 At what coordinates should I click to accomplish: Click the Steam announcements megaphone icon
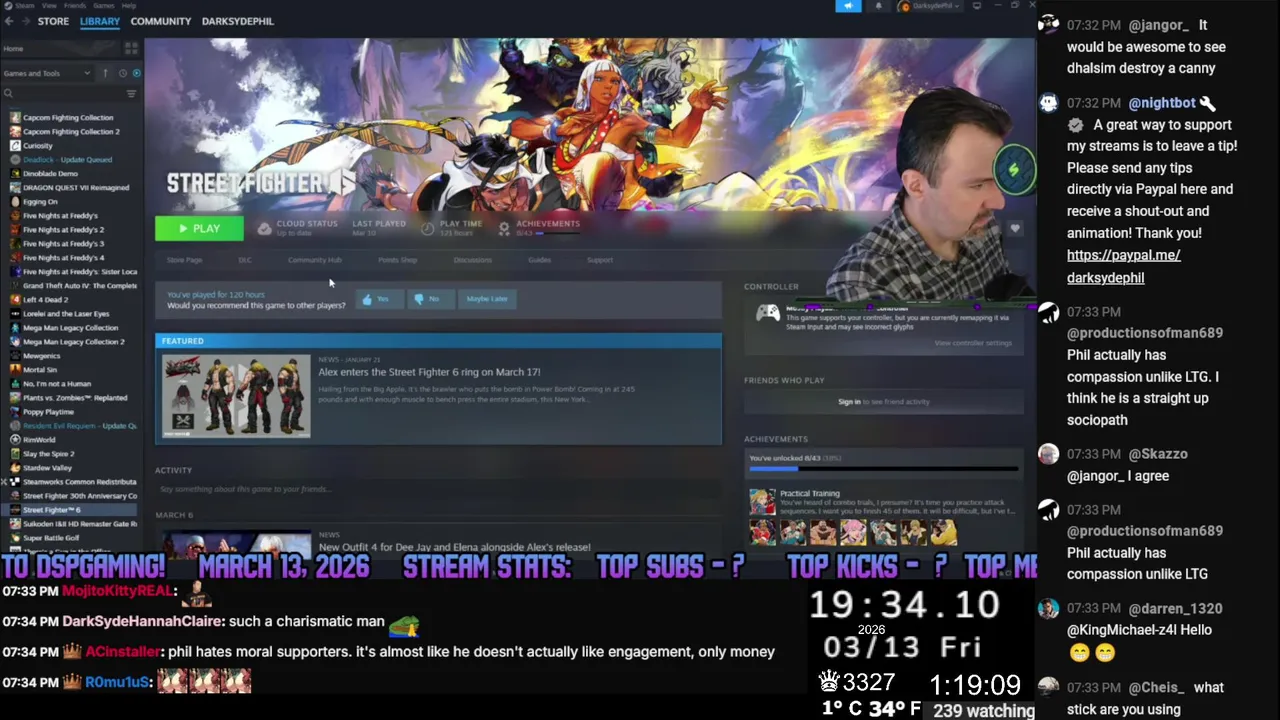pos(848,6)
